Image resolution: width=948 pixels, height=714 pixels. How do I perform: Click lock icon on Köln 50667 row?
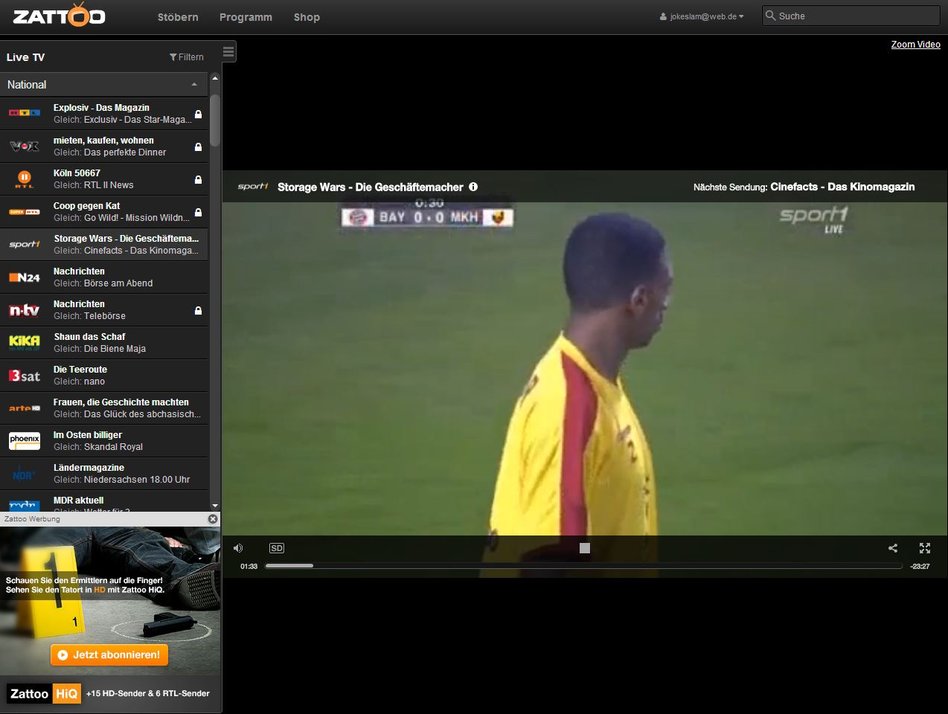198,180
